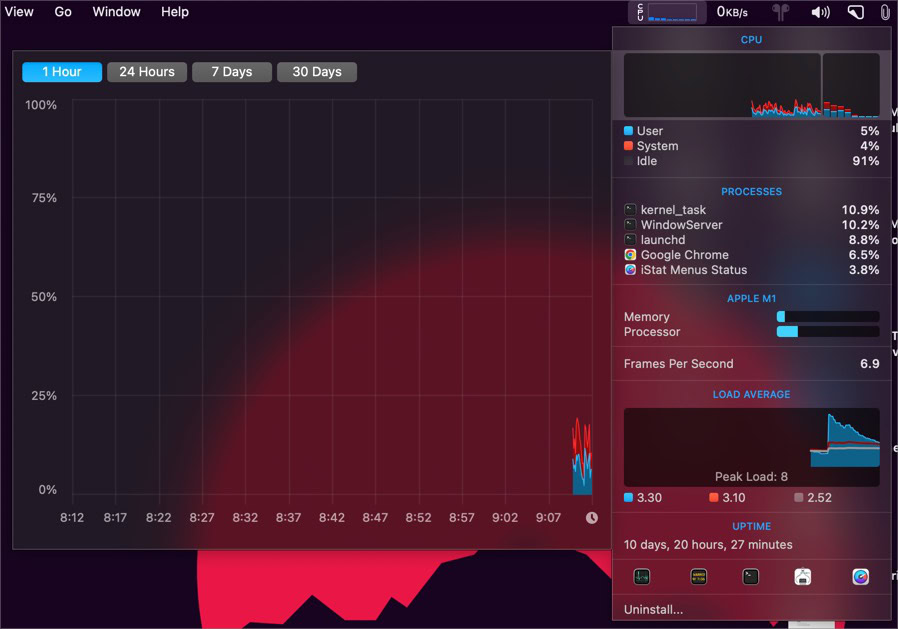Image resolution: width=898 pixels, height=629 pixels.
Task: Open the AirPods menu bar icon
Action: click(x=780, y=12)
